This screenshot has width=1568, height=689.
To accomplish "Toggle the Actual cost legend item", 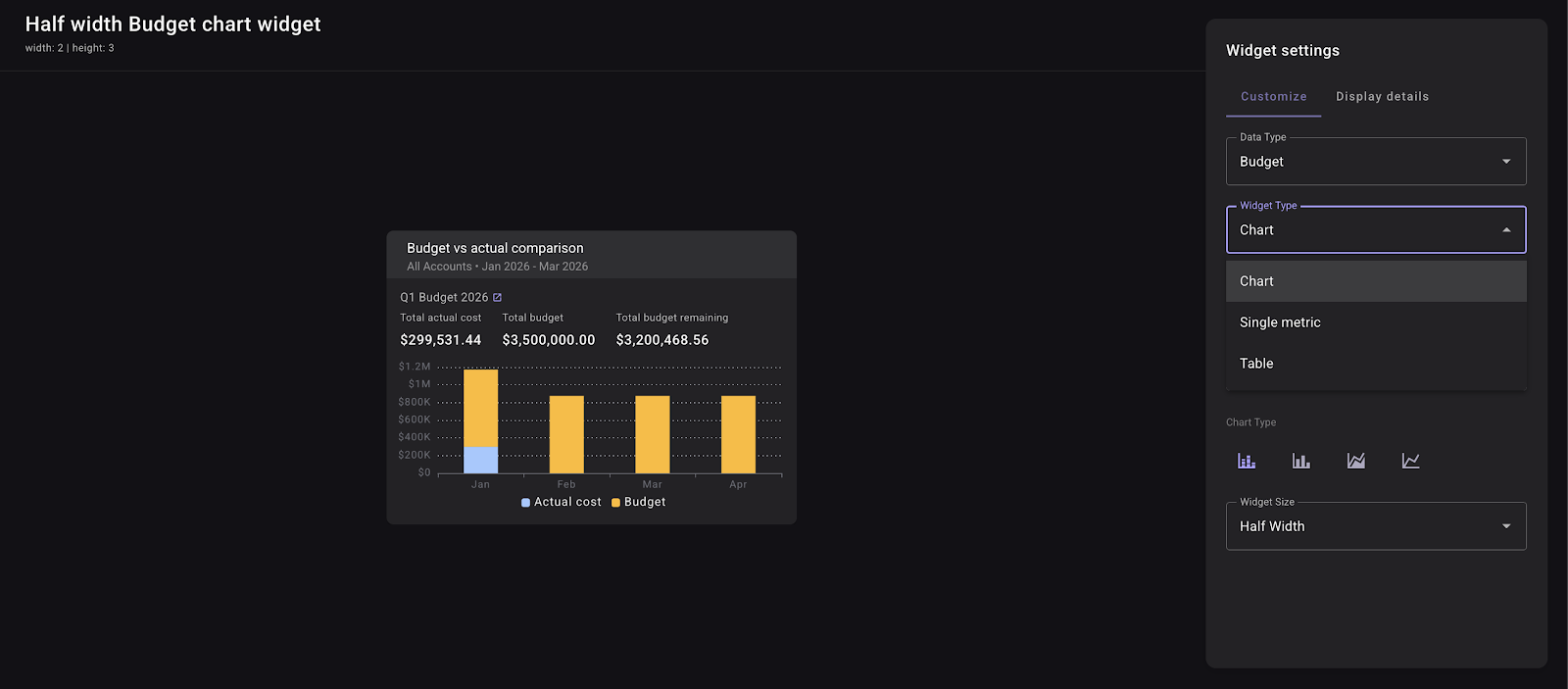I will click(562, 502).
